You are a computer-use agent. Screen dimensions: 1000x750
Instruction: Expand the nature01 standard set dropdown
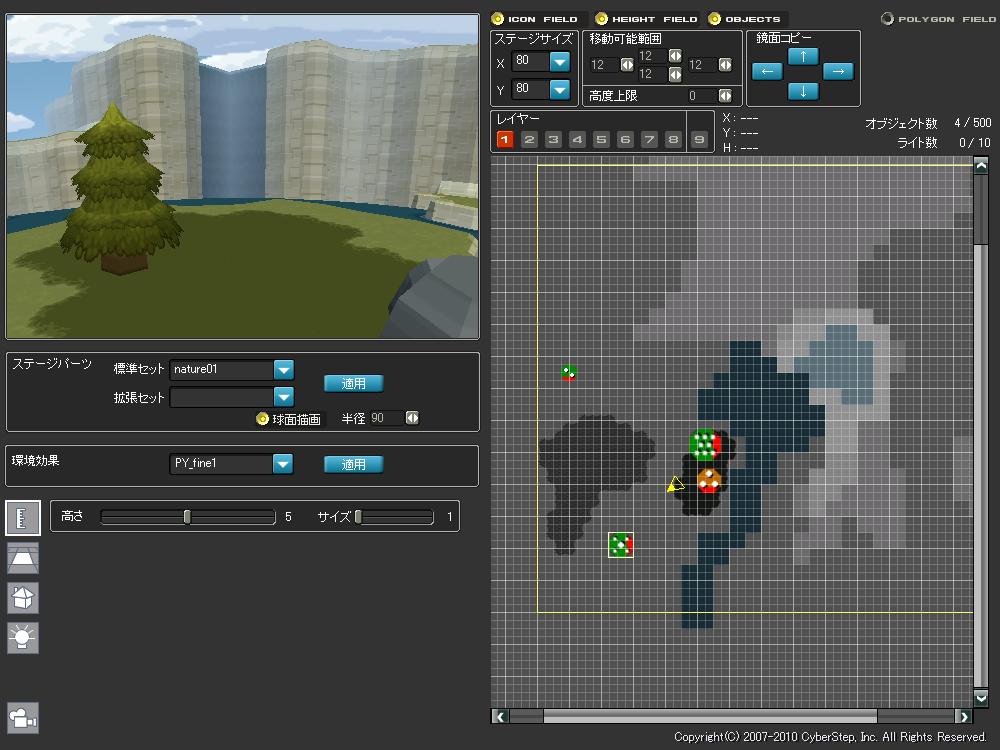[x=283, y=369]
